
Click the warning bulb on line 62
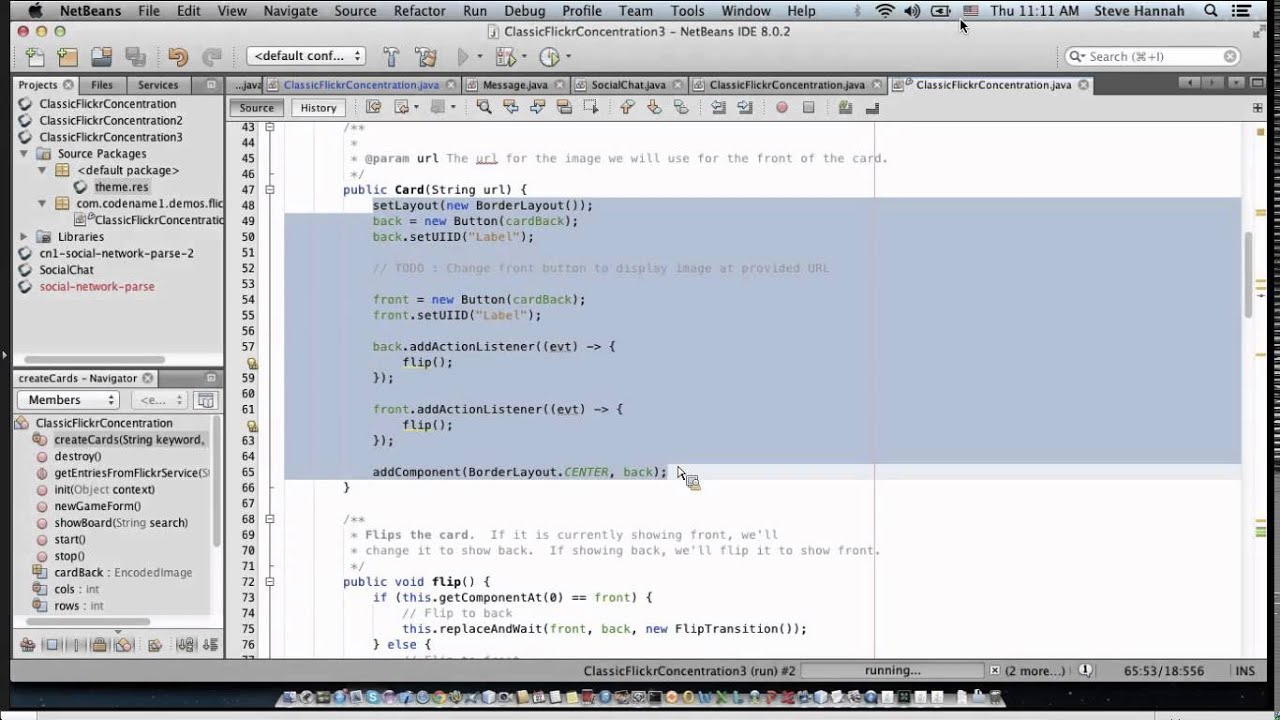(x=252, y=425)
